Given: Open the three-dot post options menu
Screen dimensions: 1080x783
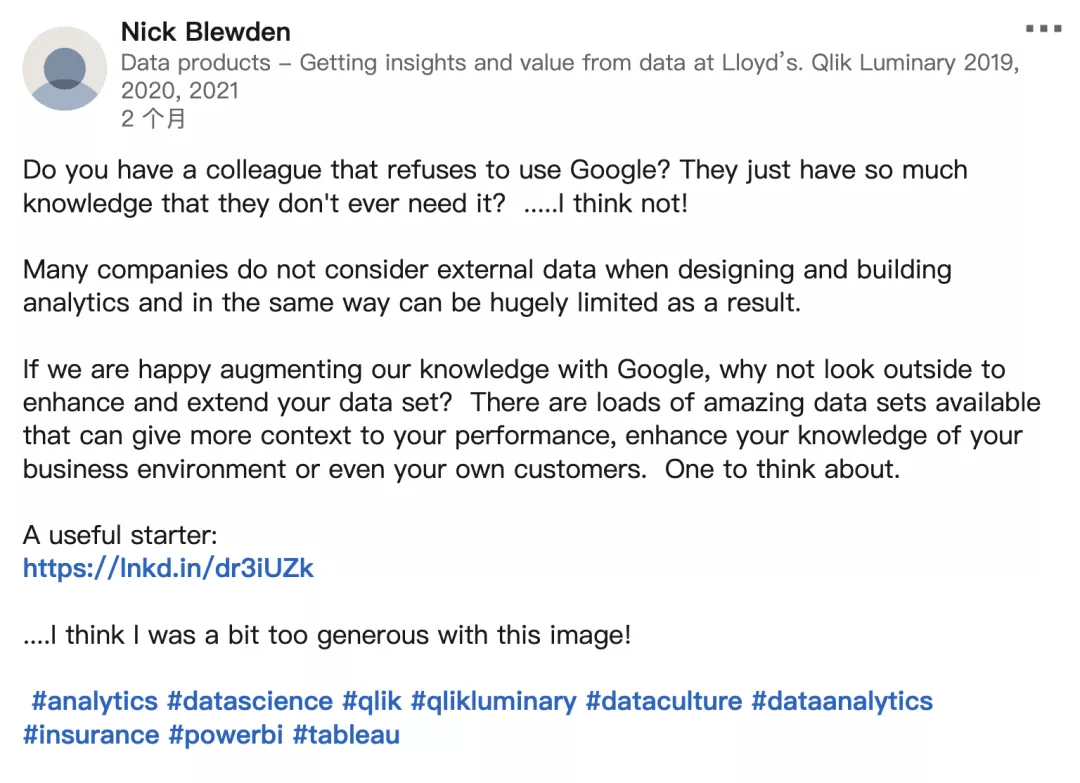Looking at the screenshot, I should (1043, 29).
